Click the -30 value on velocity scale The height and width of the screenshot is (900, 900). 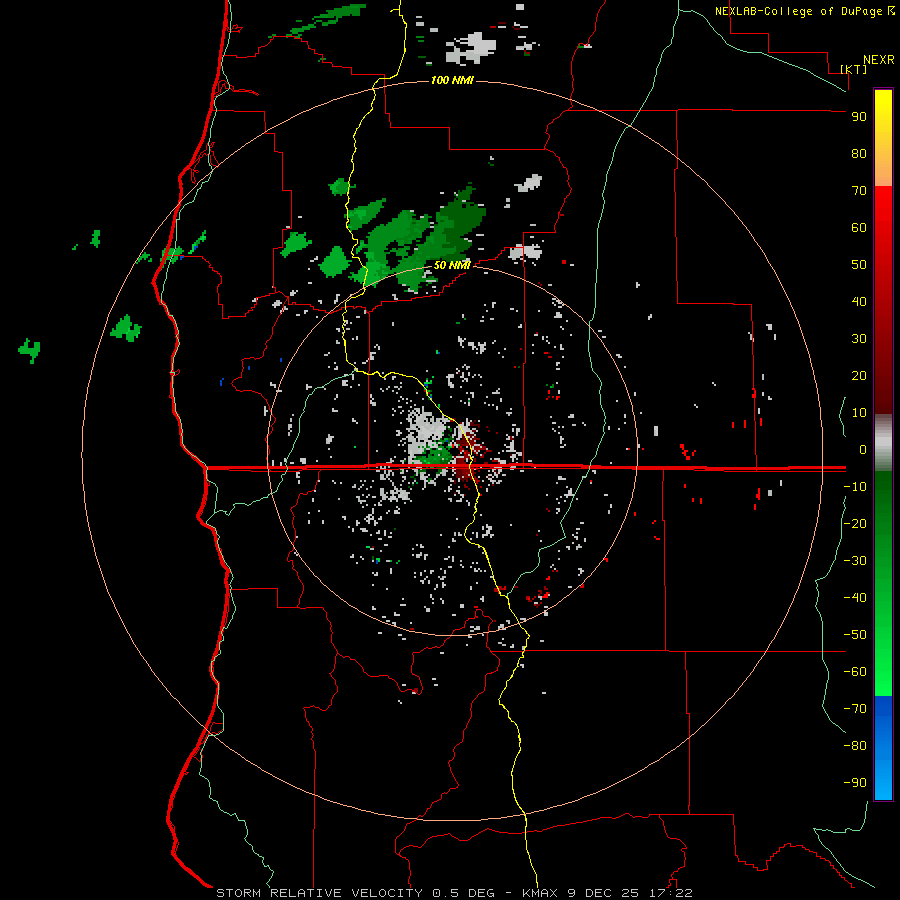855,561
